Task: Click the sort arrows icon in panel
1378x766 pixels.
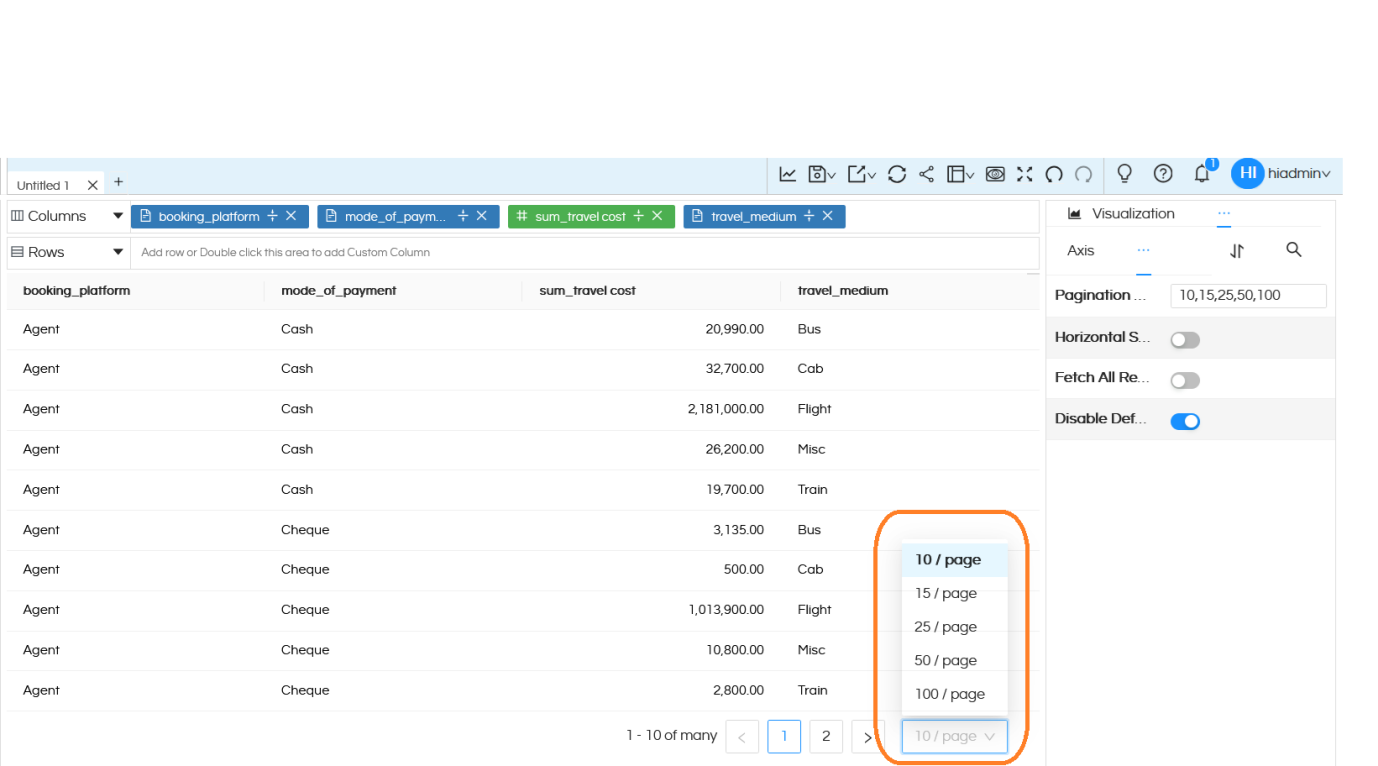Action: 1237,251
